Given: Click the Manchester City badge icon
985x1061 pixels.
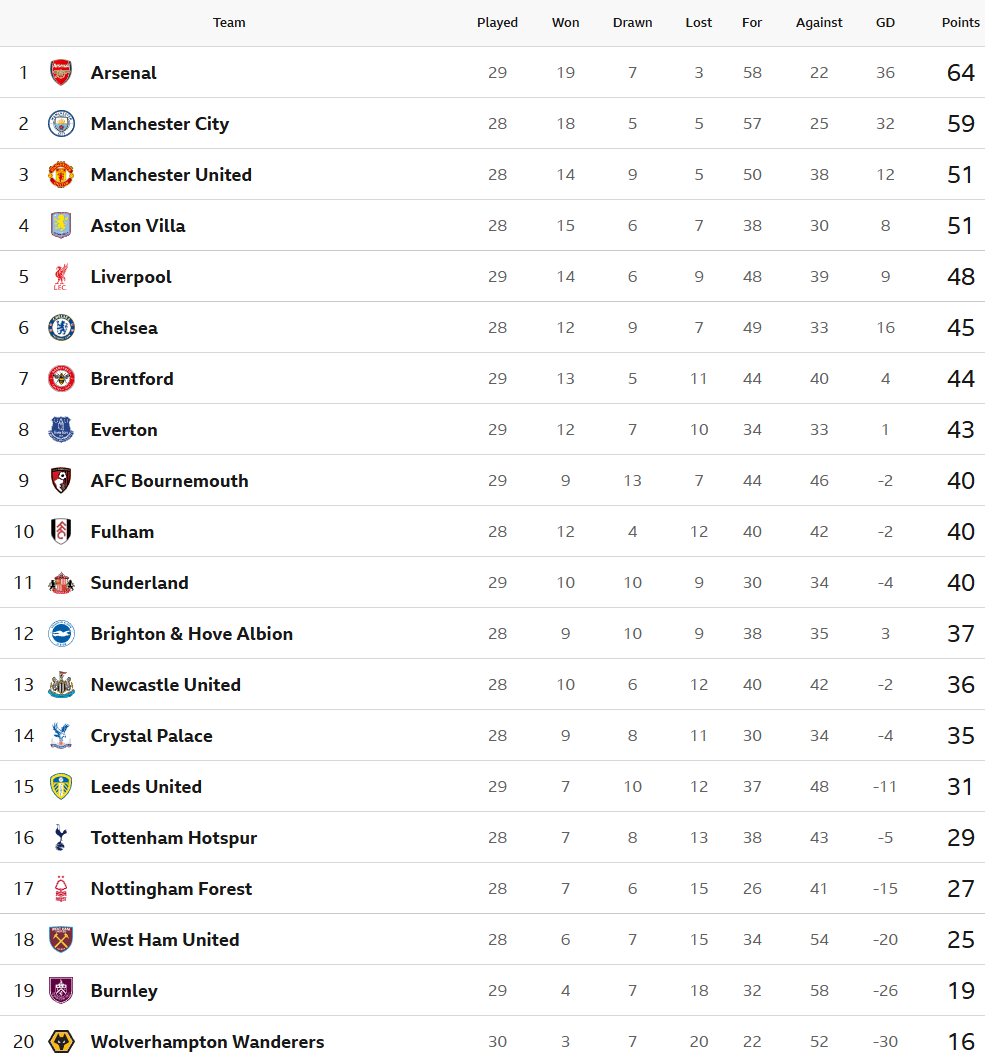Looking at the screenshot, I should click(x=61, y=124).
